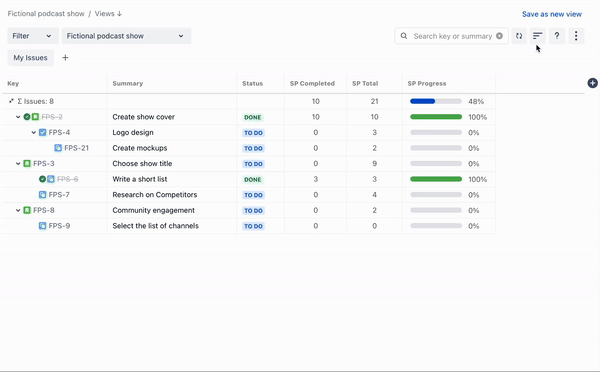Viewport: 600px width, 372px height.
Task: Click the DONE status of Create show cover
Action: (x=253, y=117)
